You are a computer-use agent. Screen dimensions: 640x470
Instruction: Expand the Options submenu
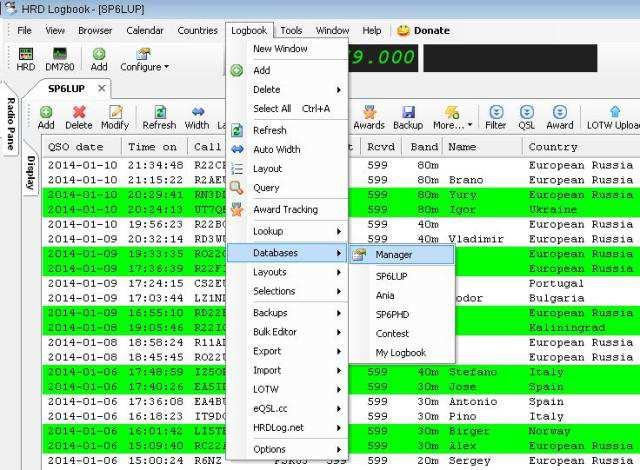pyautogui.click(x=287, y=449)
